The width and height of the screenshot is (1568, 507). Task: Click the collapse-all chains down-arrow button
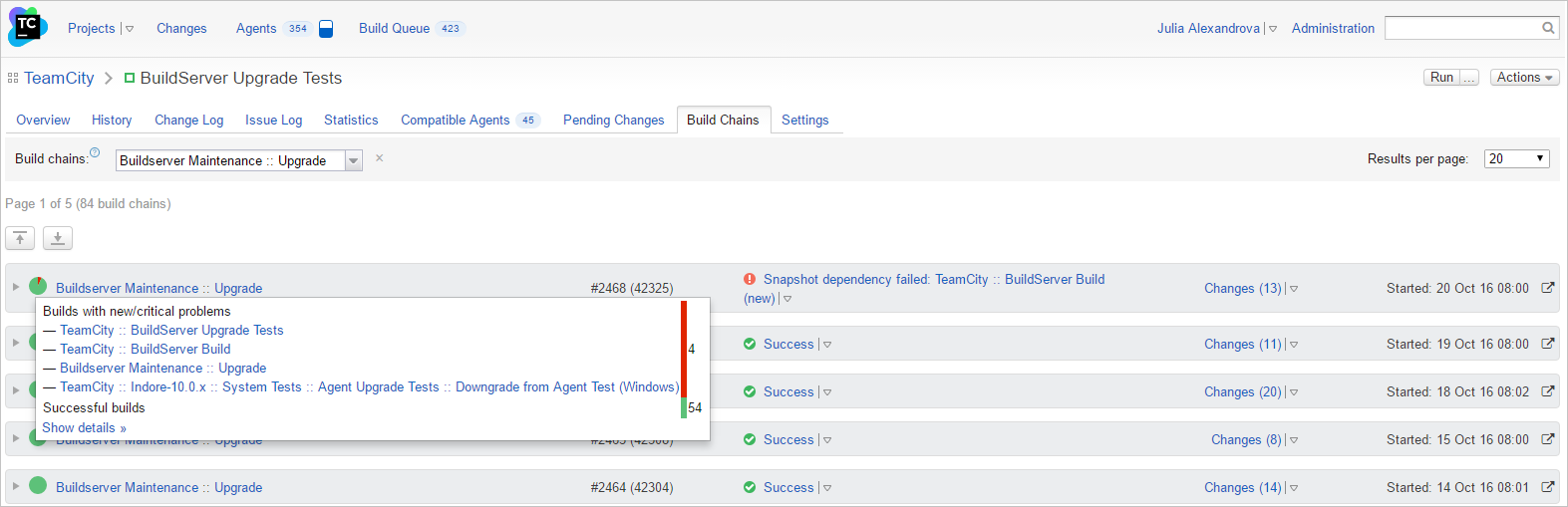click(58, 238)
